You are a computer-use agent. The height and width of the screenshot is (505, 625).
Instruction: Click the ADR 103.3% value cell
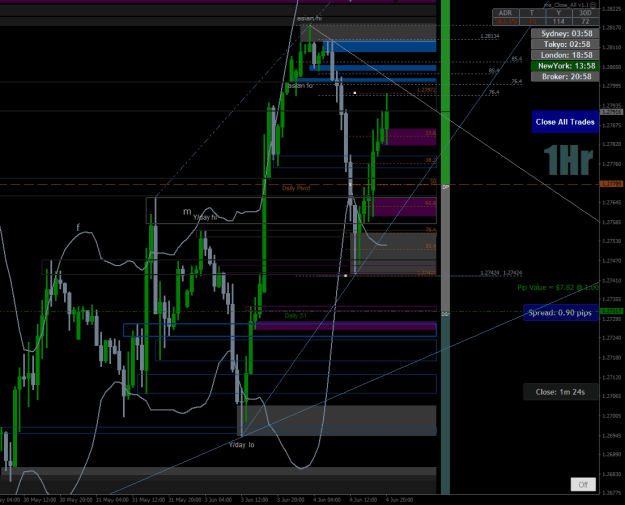click(x=505, y=22)
